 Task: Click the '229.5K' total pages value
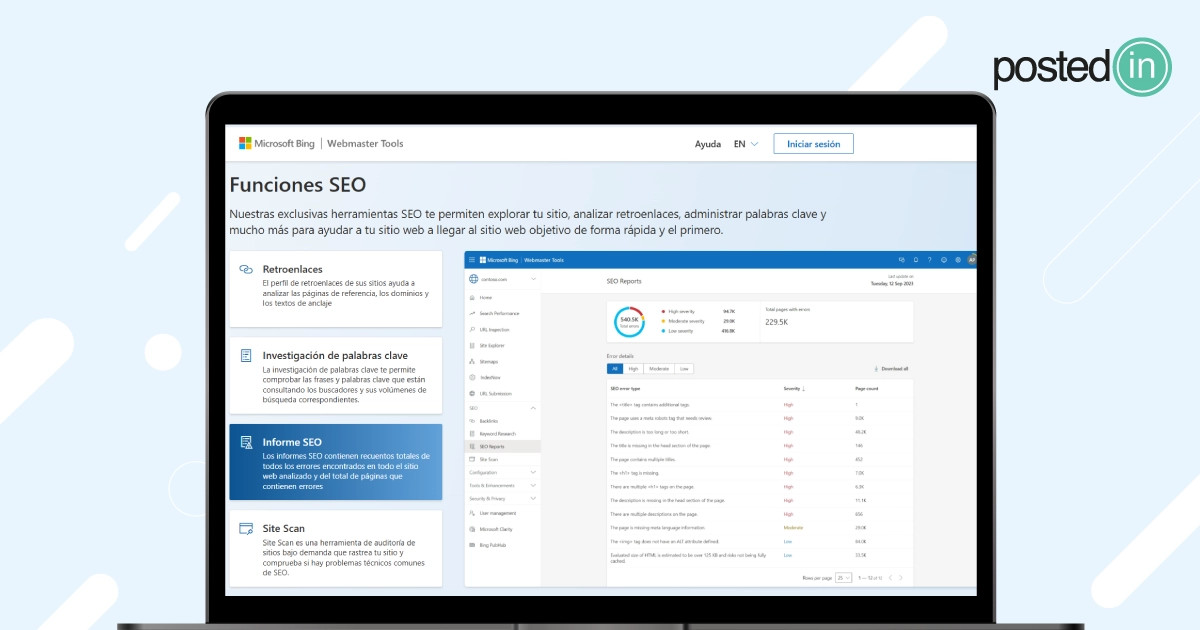tap(777, 322)
